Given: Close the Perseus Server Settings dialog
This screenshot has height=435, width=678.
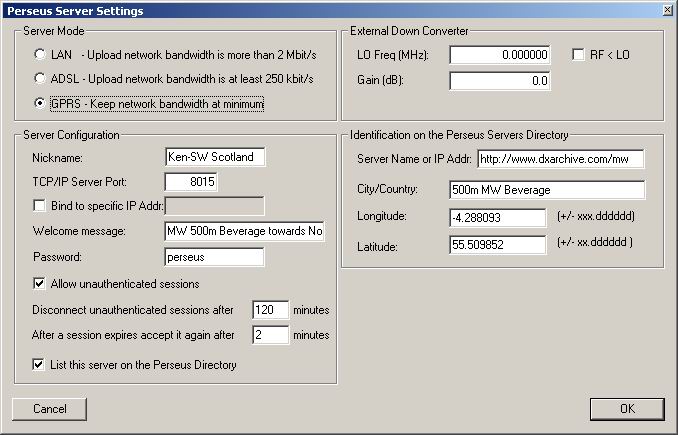Looking at the screenshot, I should [x=668, y=10].
